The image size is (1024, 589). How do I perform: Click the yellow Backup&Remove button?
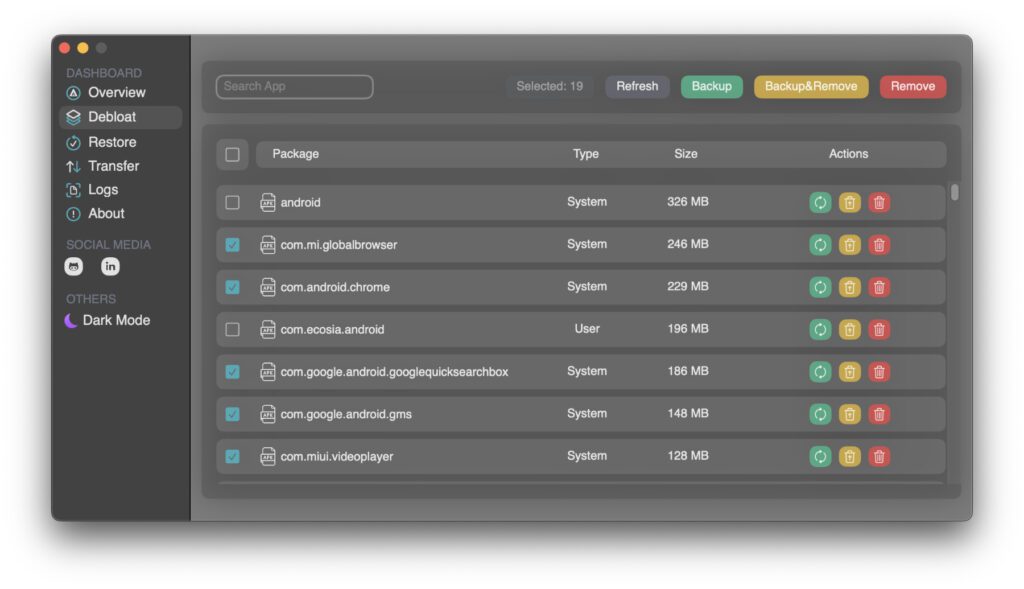810,86
